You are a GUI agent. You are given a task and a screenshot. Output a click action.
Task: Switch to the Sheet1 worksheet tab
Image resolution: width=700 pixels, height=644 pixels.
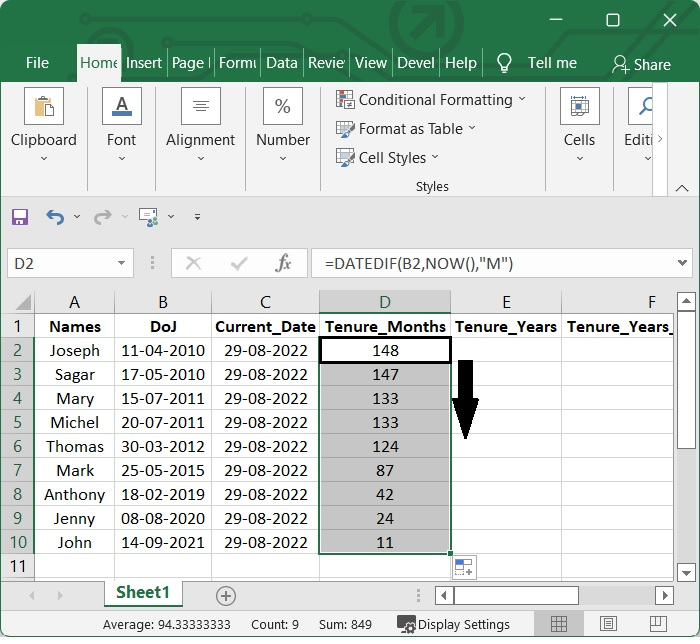pos(143,593)
